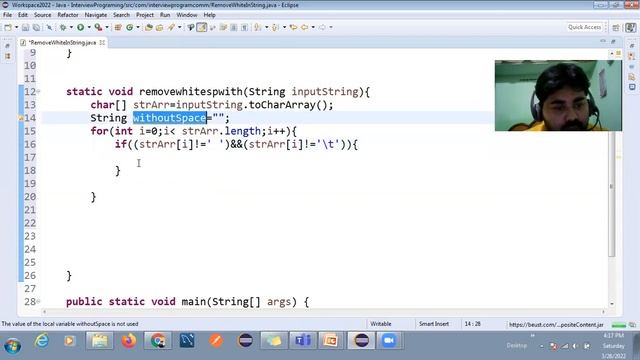Click the green progress bar in status bar
This screenshot has width=640, height=360.
pos(619,325)
